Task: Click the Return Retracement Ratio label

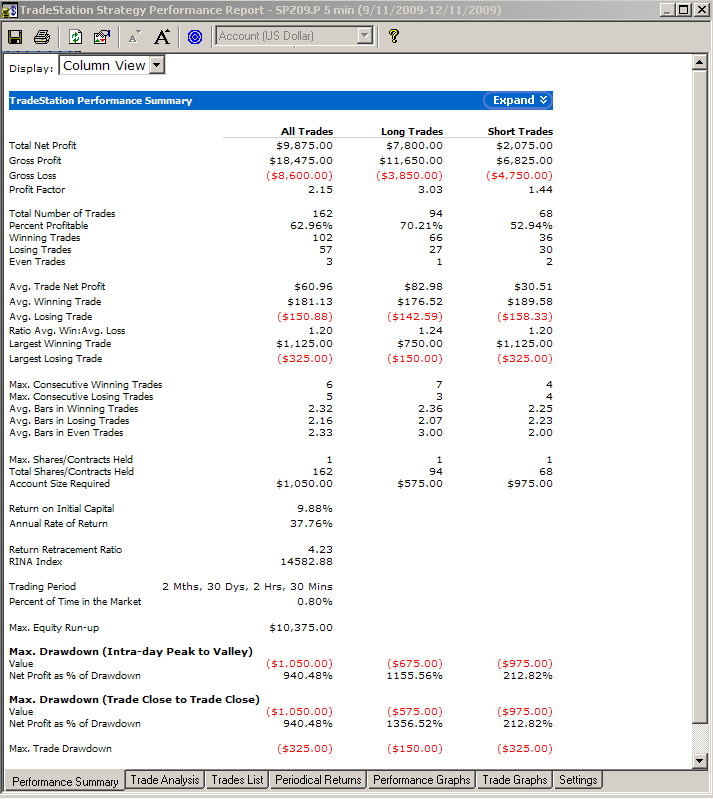Action: 65,550
